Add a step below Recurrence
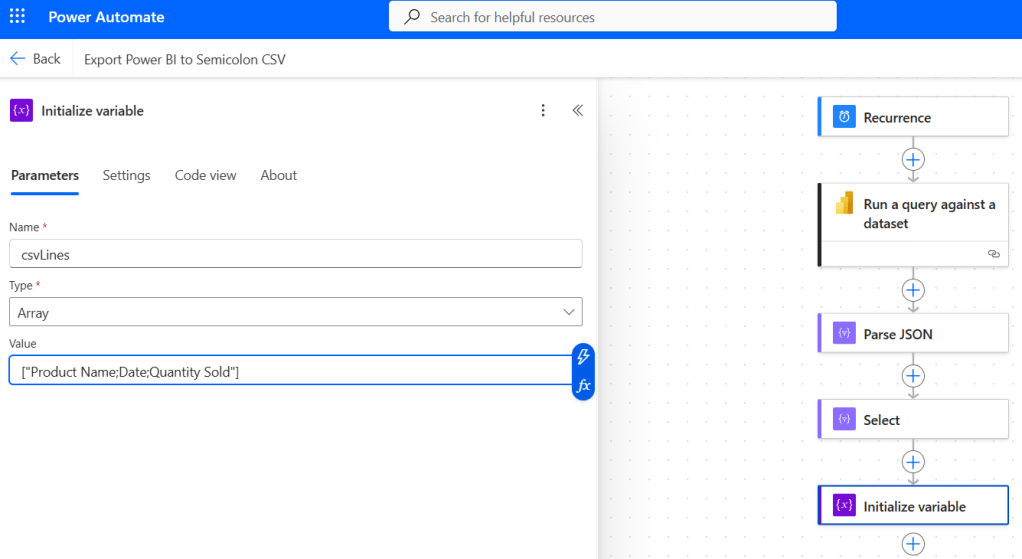The image size is (1022, 559). (x=913, y=160)
